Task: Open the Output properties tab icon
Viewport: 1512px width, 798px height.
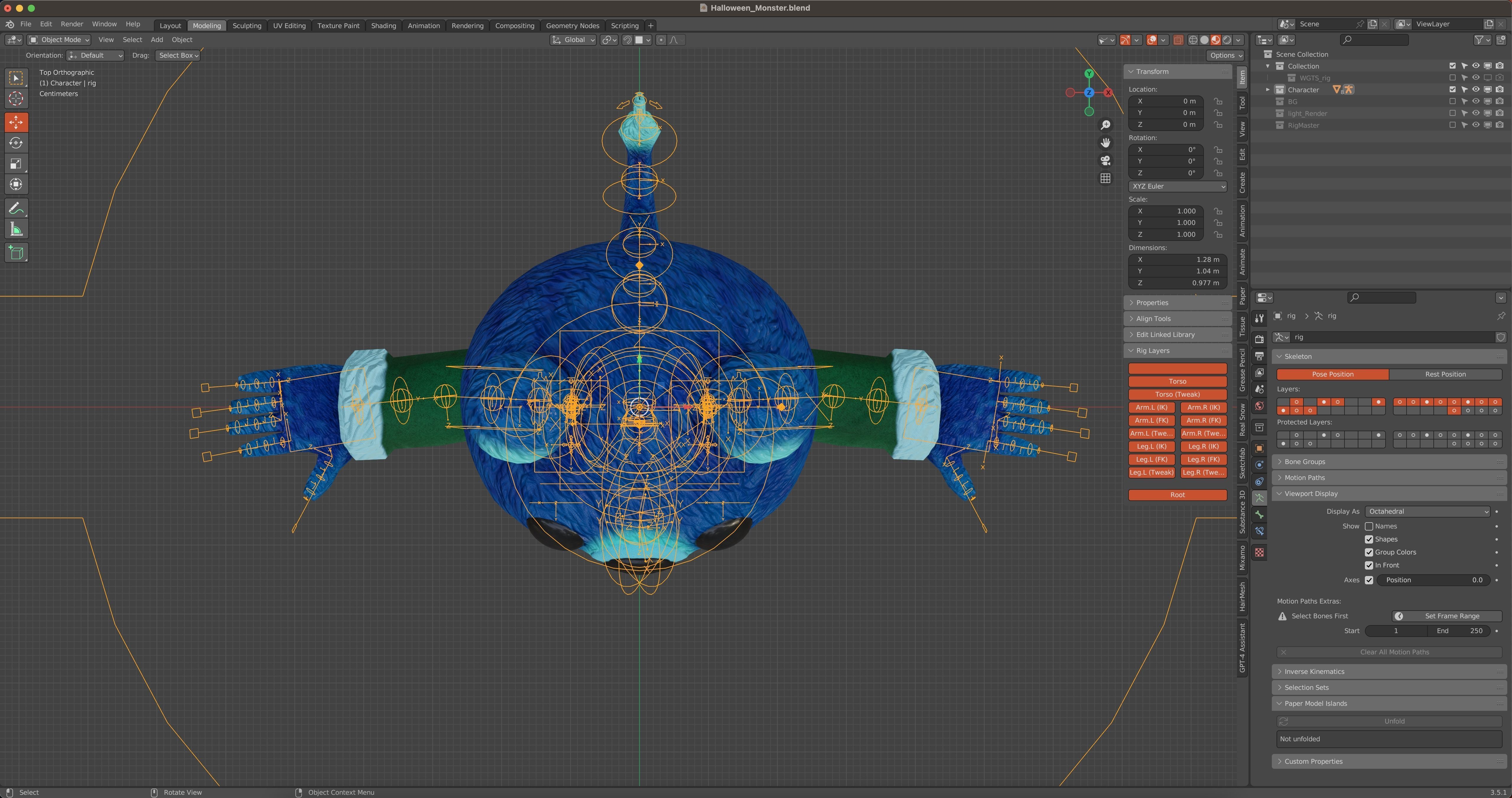Action: [x=1259, y=356]
